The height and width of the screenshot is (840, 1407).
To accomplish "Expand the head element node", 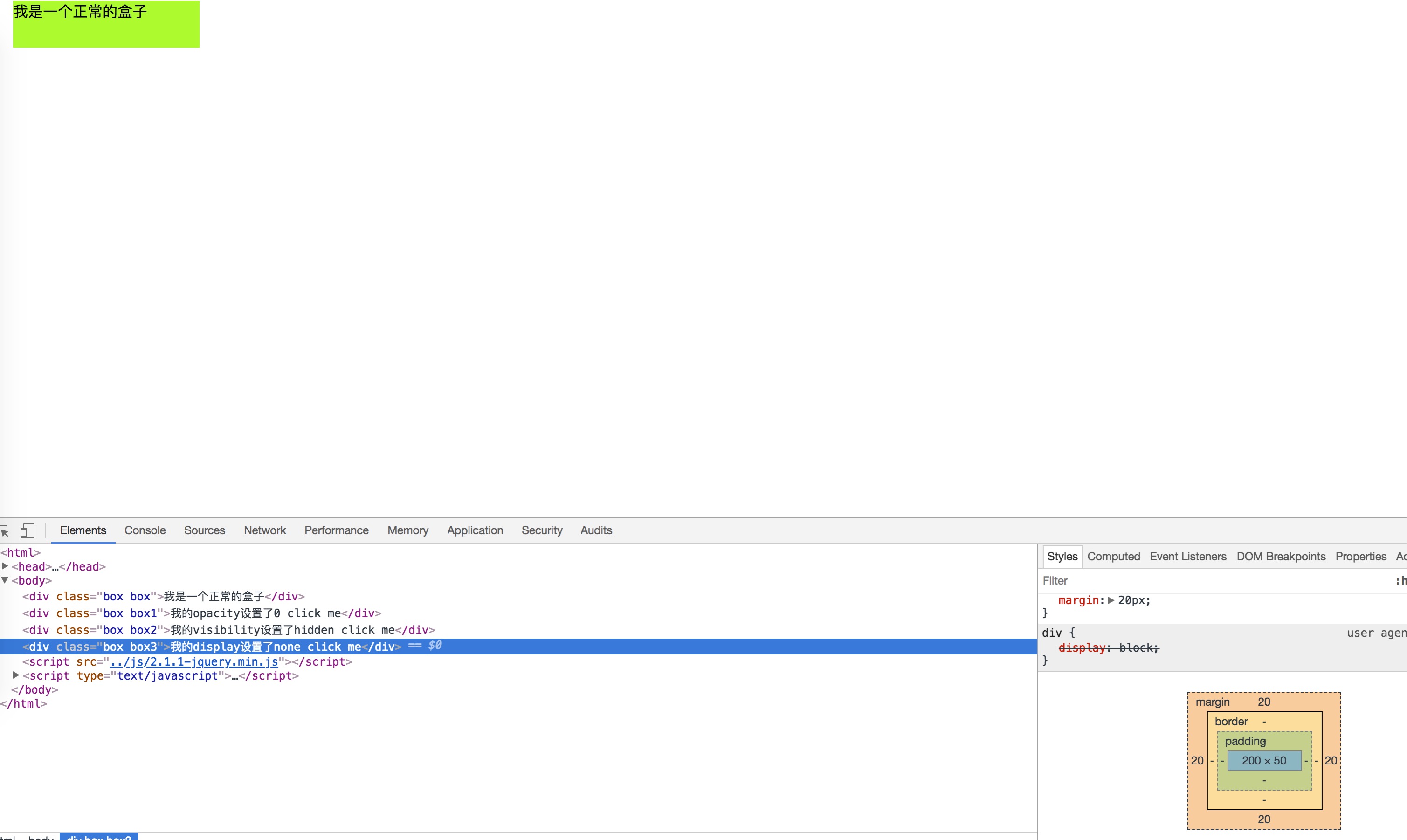I will click(5, 566).
